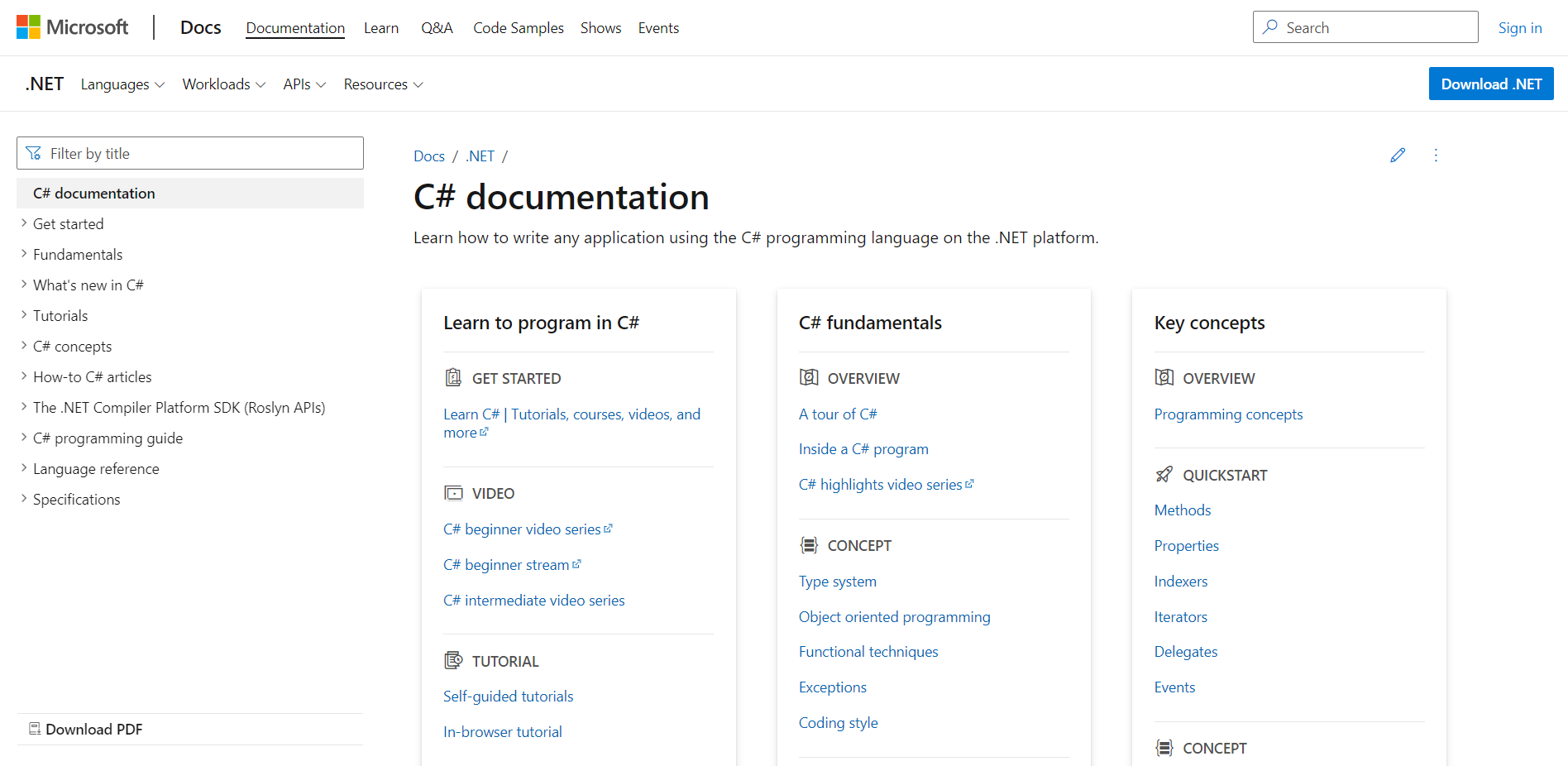
Task: Open the Languages dropdown
Action: (x=122, y=84)
